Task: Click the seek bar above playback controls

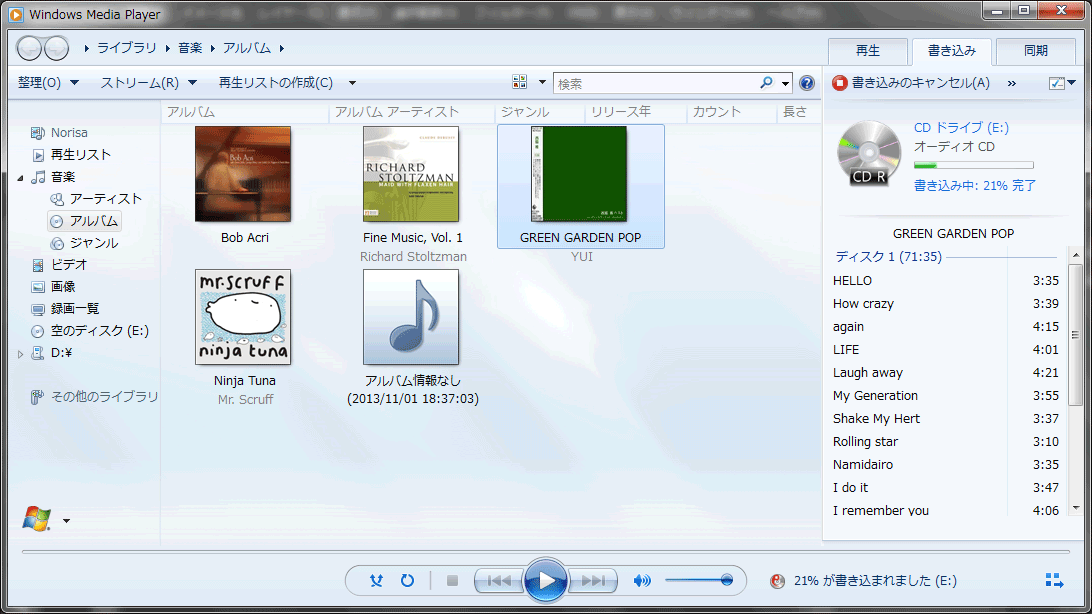Action: click(545, 551)
